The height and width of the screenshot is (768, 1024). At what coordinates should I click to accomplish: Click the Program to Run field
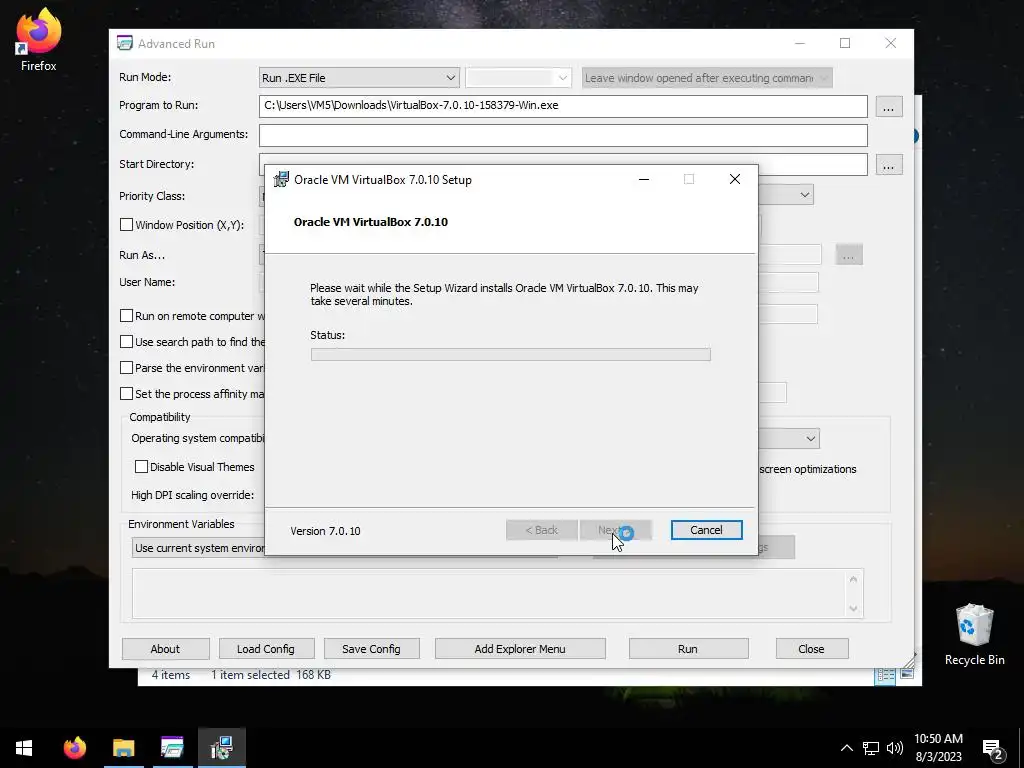coord(563,106)
